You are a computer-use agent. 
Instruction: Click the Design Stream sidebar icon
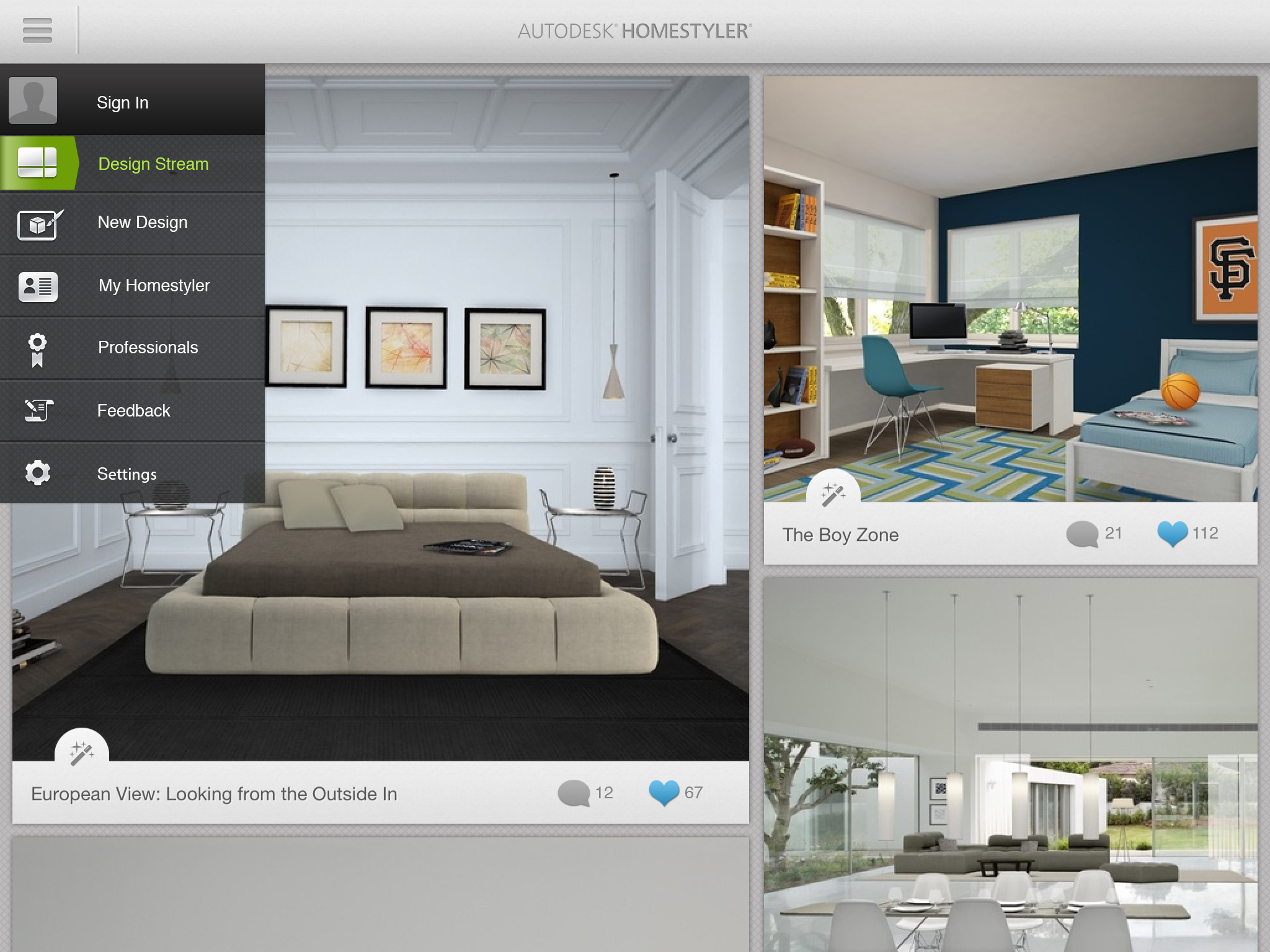click(37, 163)
